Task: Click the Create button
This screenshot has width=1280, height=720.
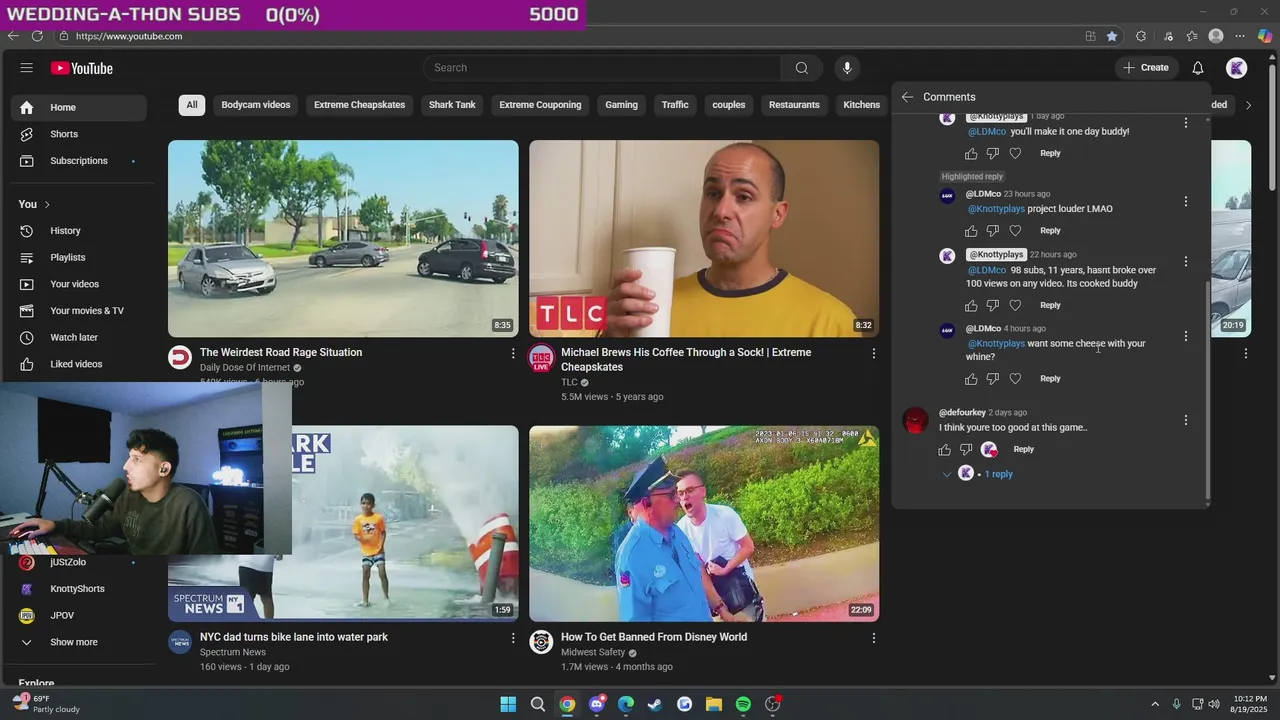Action: pyautogui.click(x=1146, y=68)
